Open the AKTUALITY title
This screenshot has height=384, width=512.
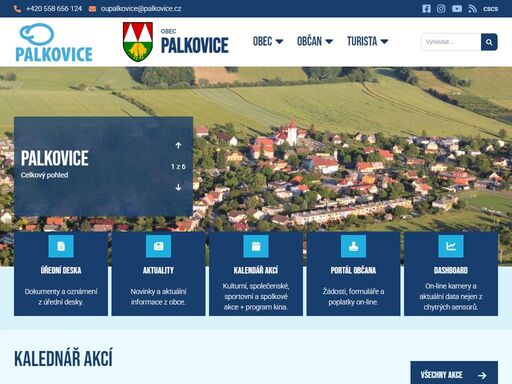[x=158, y=270]
